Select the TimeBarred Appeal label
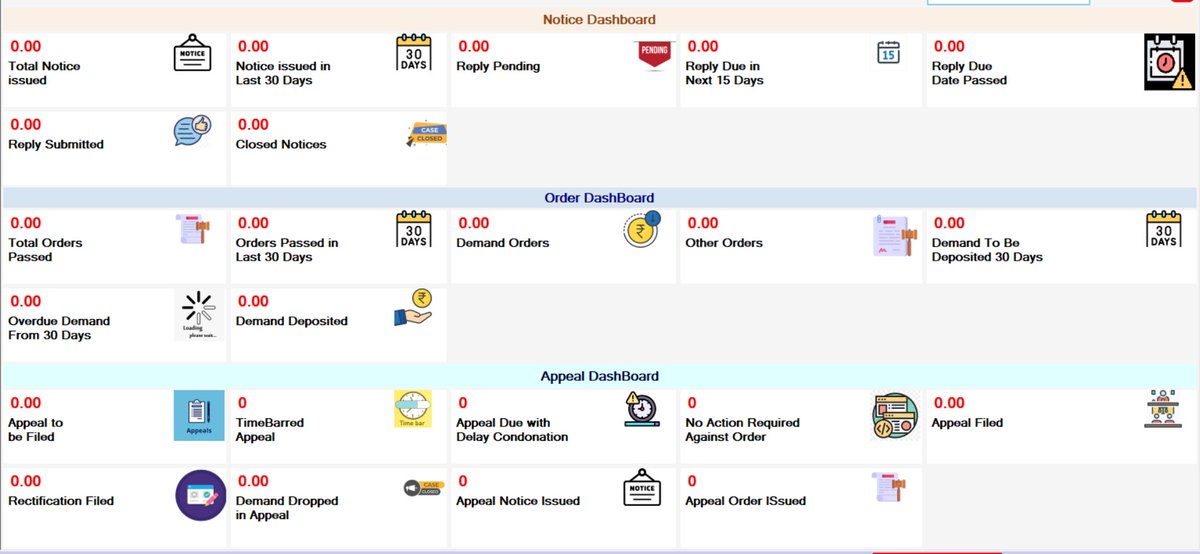The width and height of the screenshot is (1200, 554). click(x=270, y=430)
